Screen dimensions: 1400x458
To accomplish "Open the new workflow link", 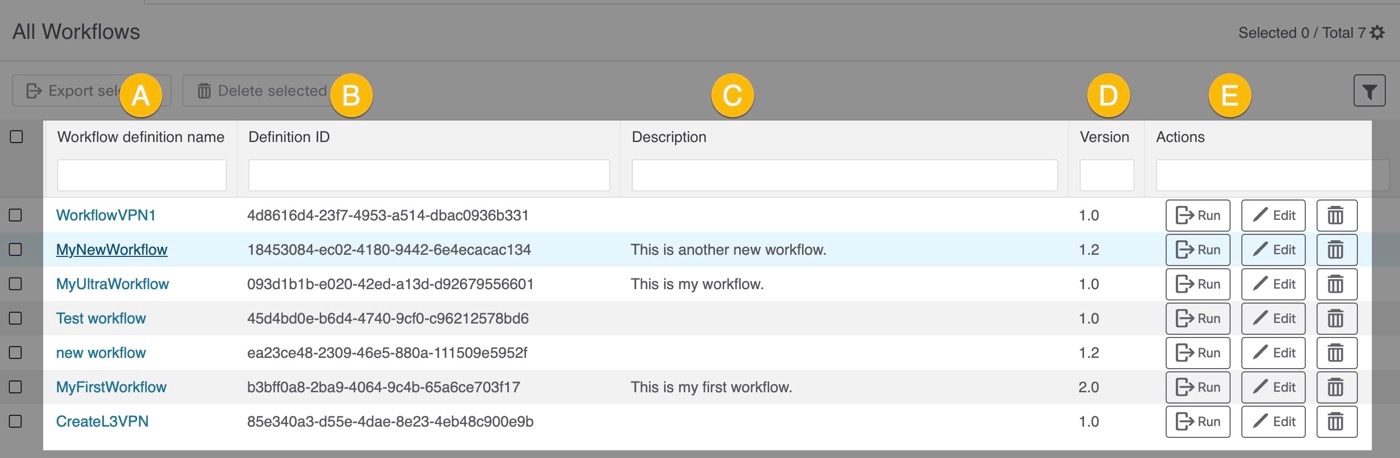I will tap(101, 353).
